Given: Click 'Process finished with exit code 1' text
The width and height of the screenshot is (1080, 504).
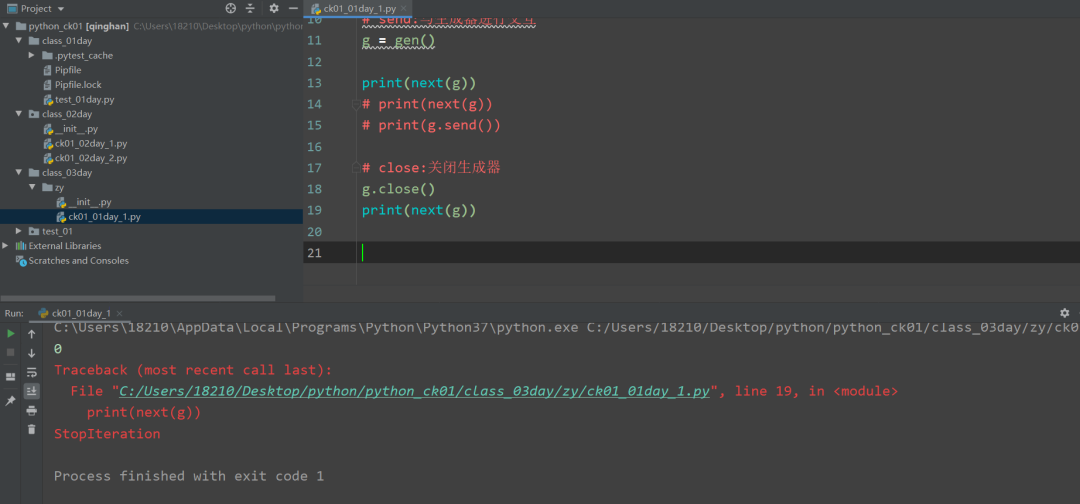Looking at the screenshot, I should tap(189, 476).
